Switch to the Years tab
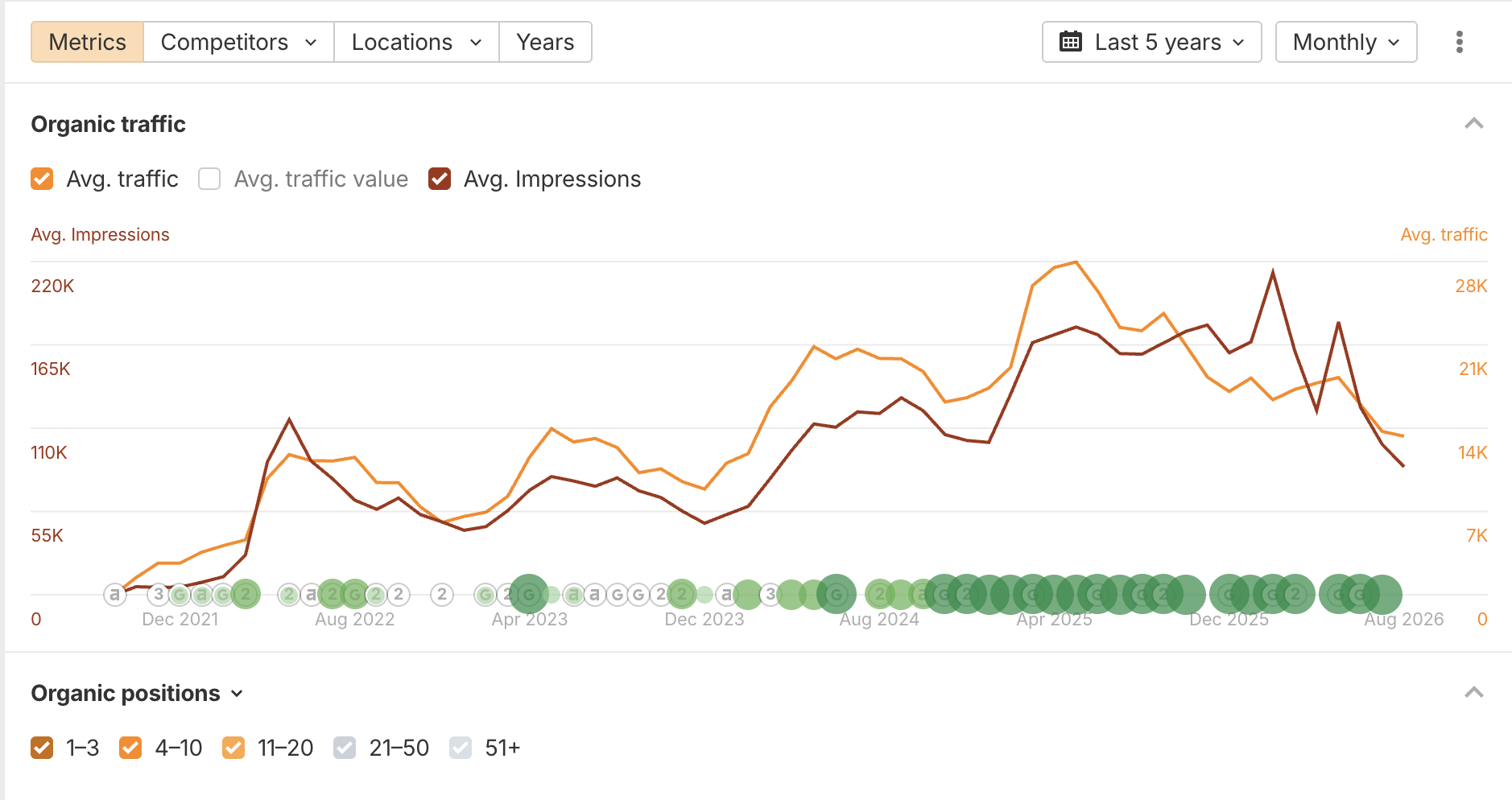1512x800 pixels. point(545,42)
